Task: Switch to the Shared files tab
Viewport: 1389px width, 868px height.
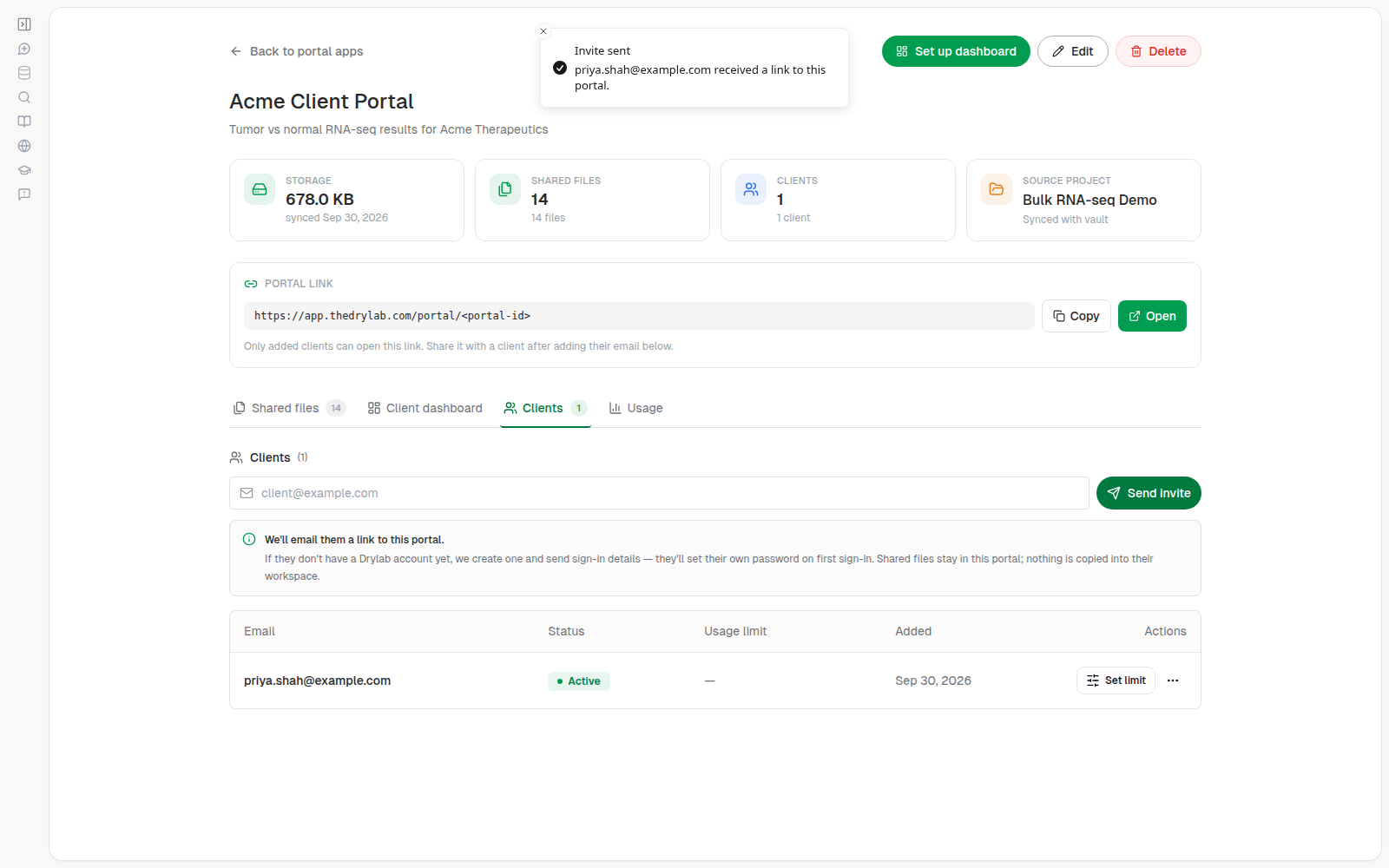Action: click(x=289, y=408)
